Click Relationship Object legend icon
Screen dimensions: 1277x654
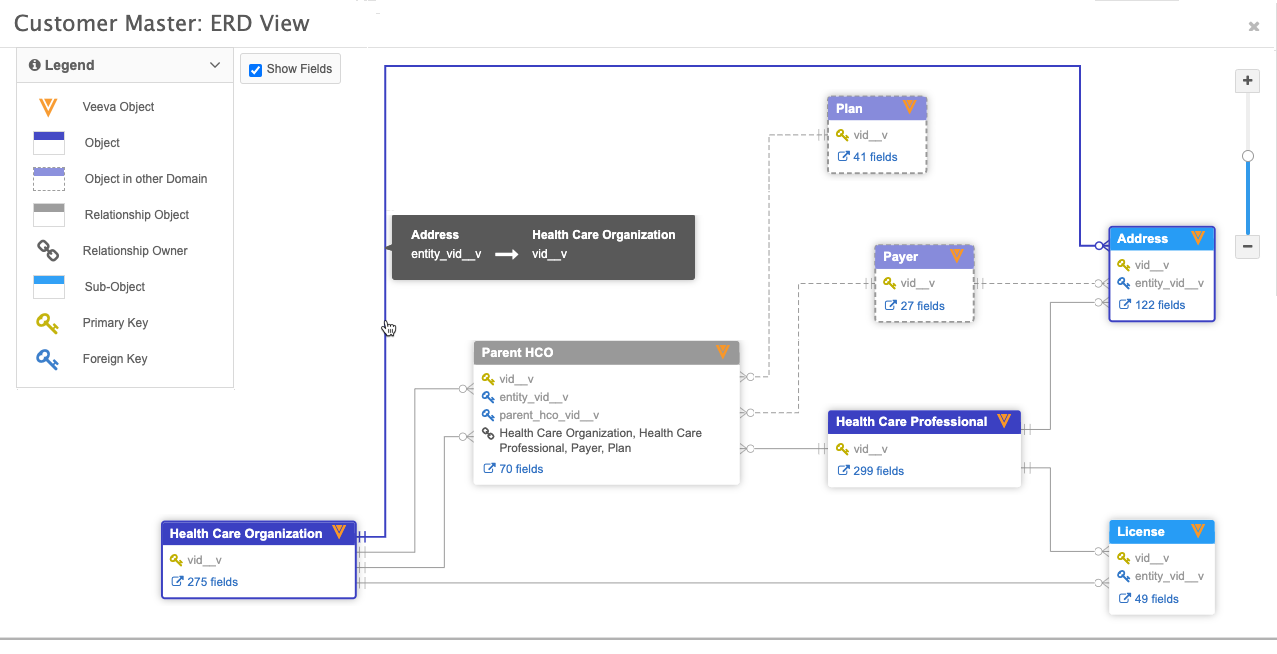pos(49,215)
